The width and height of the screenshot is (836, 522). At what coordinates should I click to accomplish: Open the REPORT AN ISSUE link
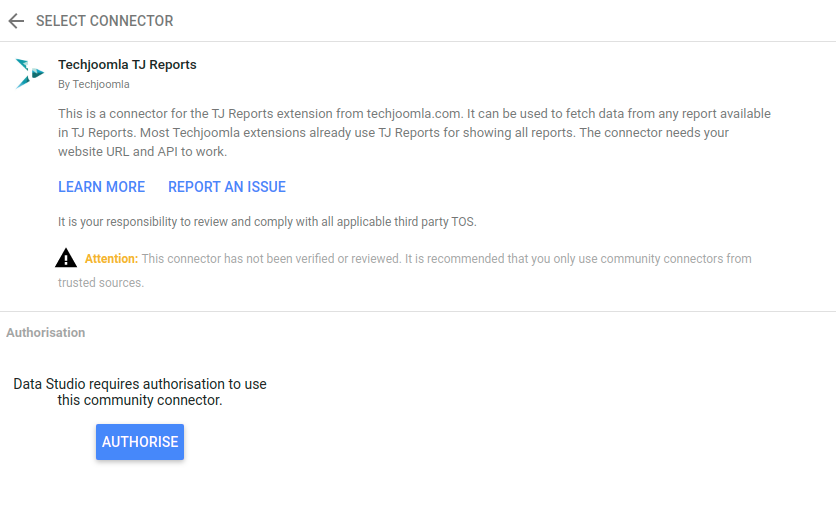point(227,187)
